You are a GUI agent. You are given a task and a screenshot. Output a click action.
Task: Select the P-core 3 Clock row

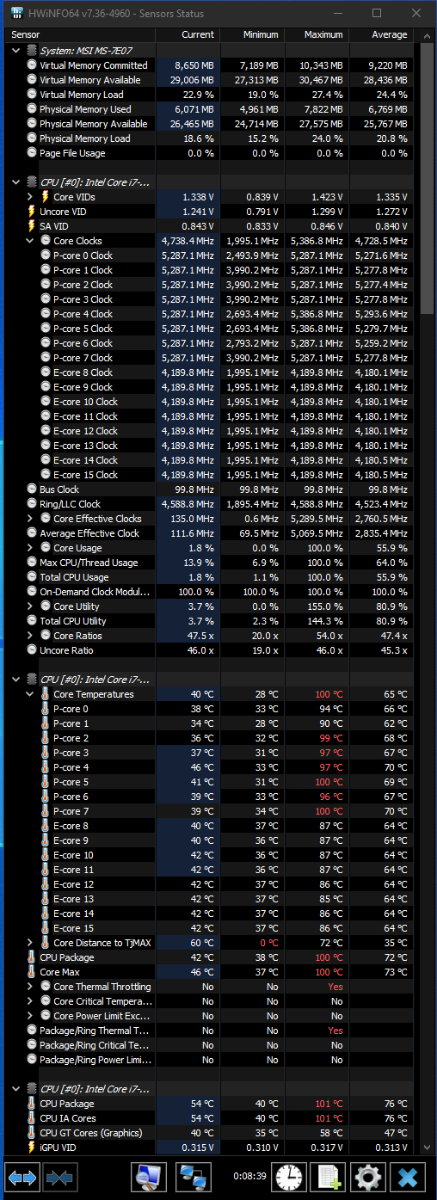pos(208,299)
